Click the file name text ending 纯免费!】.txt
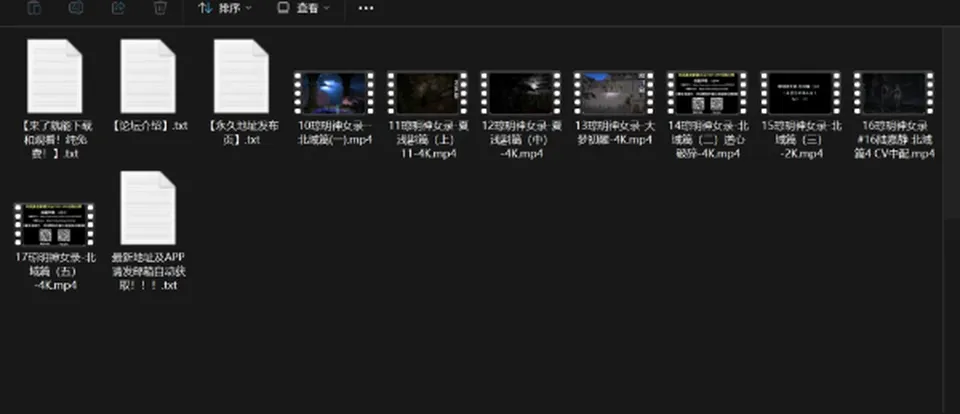960x414 pixels. click(x=54, y=140)
